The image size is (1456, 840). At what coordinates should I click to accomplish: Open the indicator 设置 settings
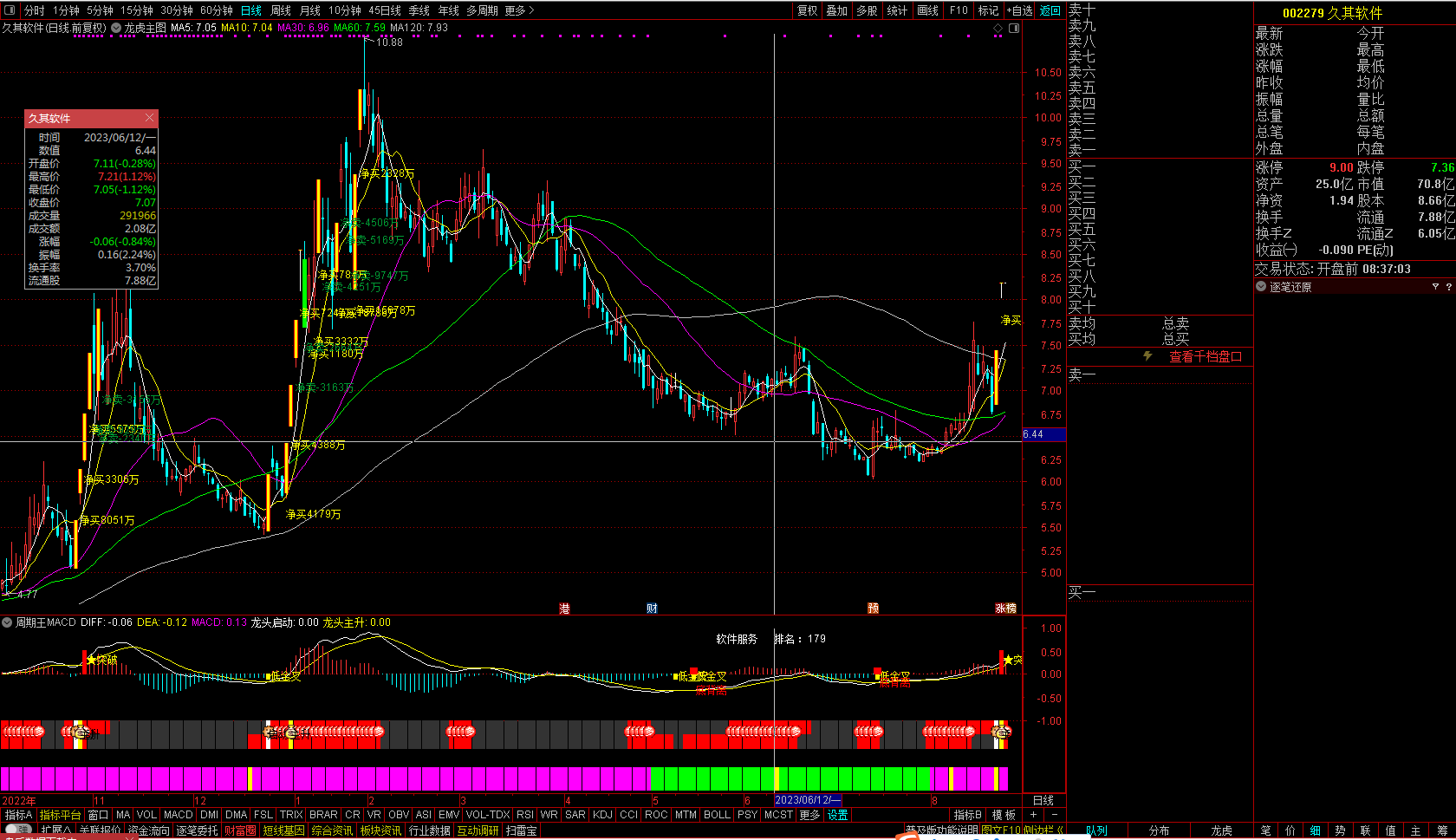(838, 815)
